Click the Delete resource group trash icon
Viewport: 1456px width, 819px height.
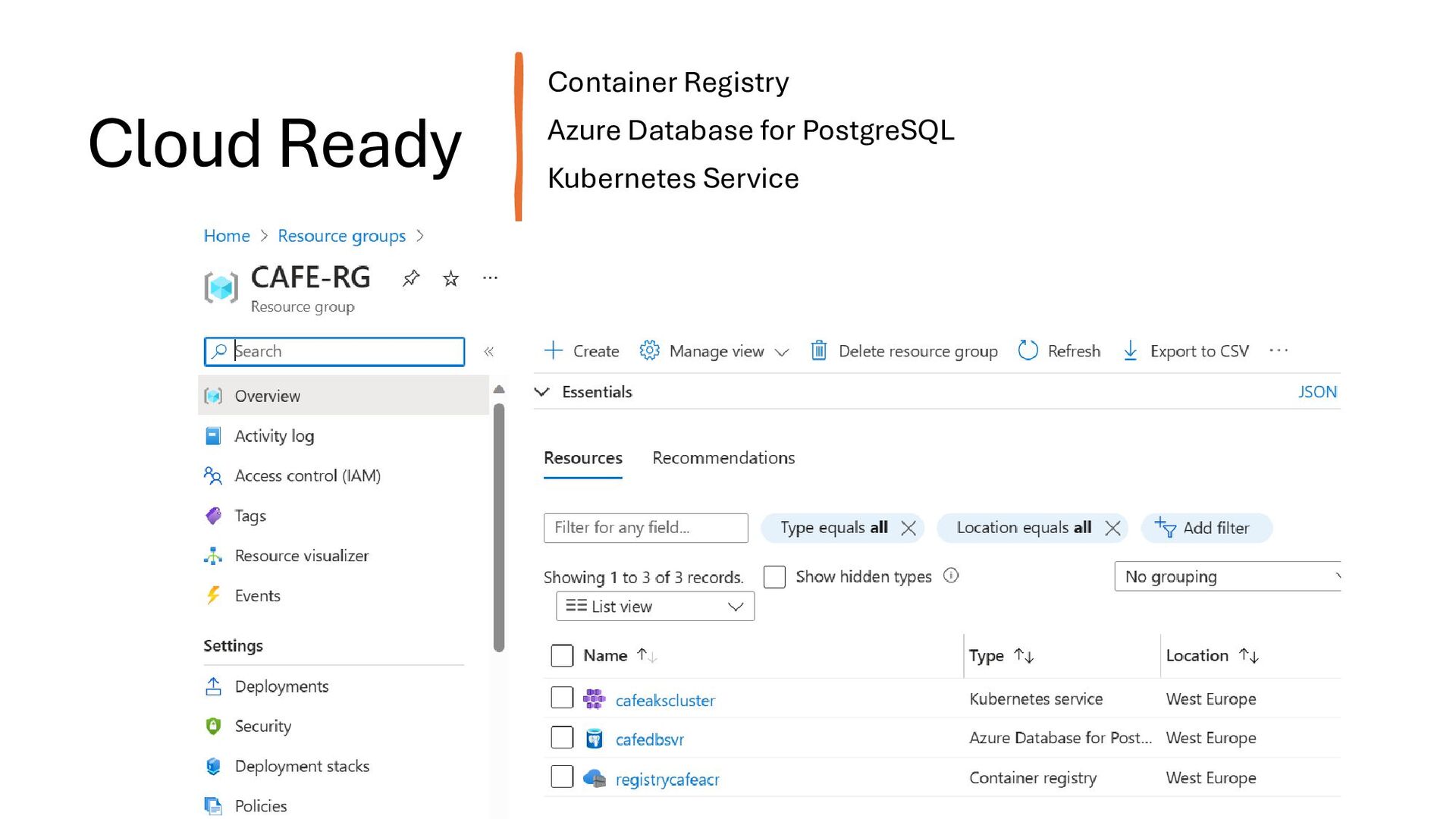pos(818,350)
